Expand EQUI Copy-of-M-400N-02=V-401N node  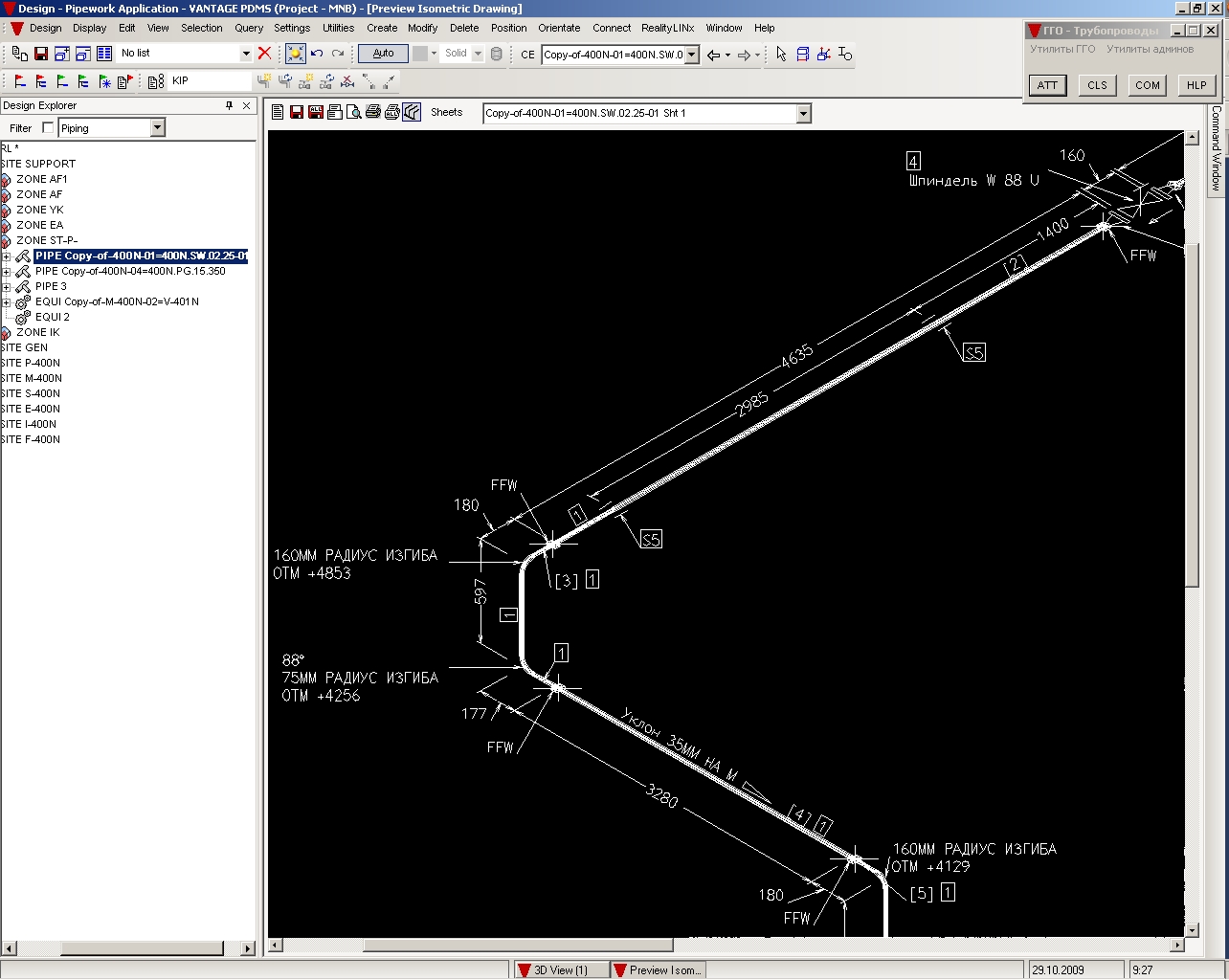click(7, 301)
